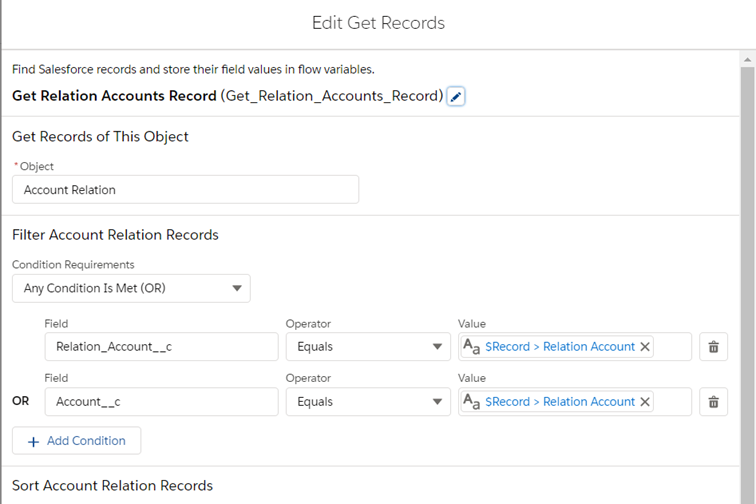Expand the Operator dropdown for Account__c
The height and width of the screenshot is (504, 756).
tap(367, 402)
